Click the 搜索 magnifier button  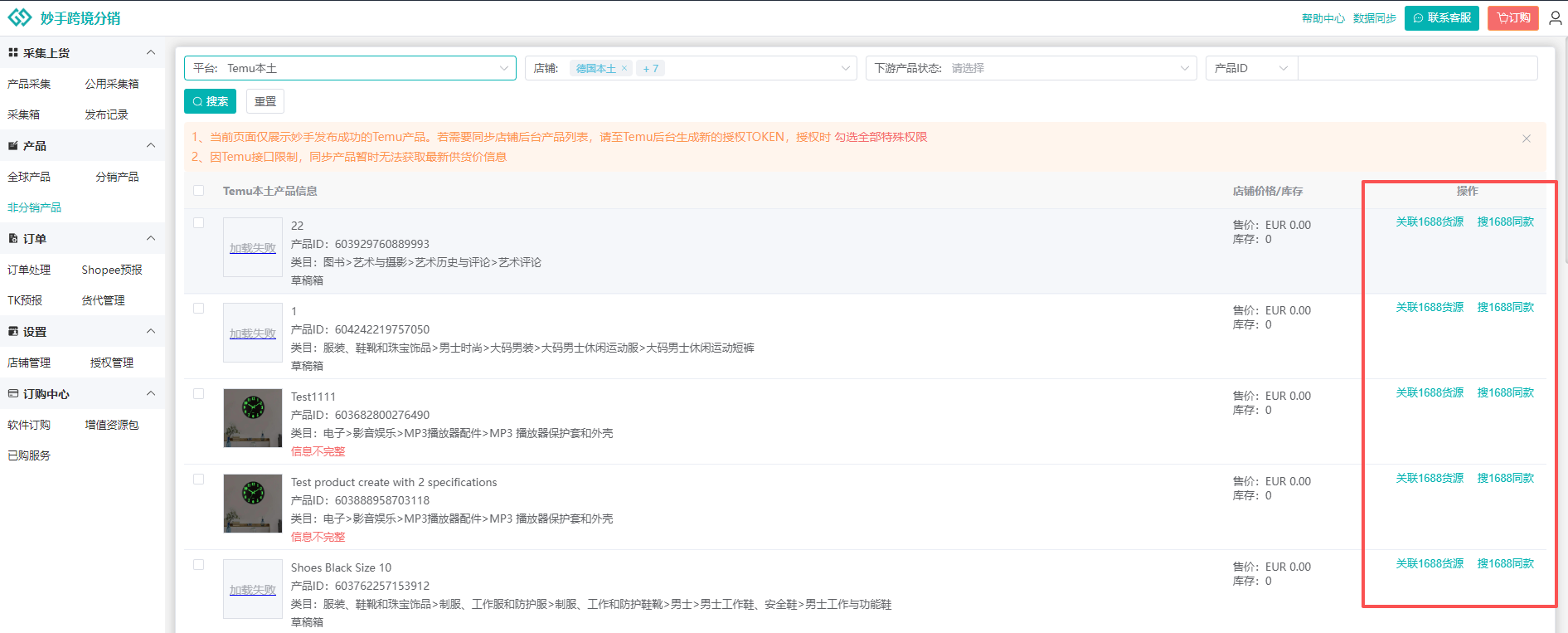(210, 101)
